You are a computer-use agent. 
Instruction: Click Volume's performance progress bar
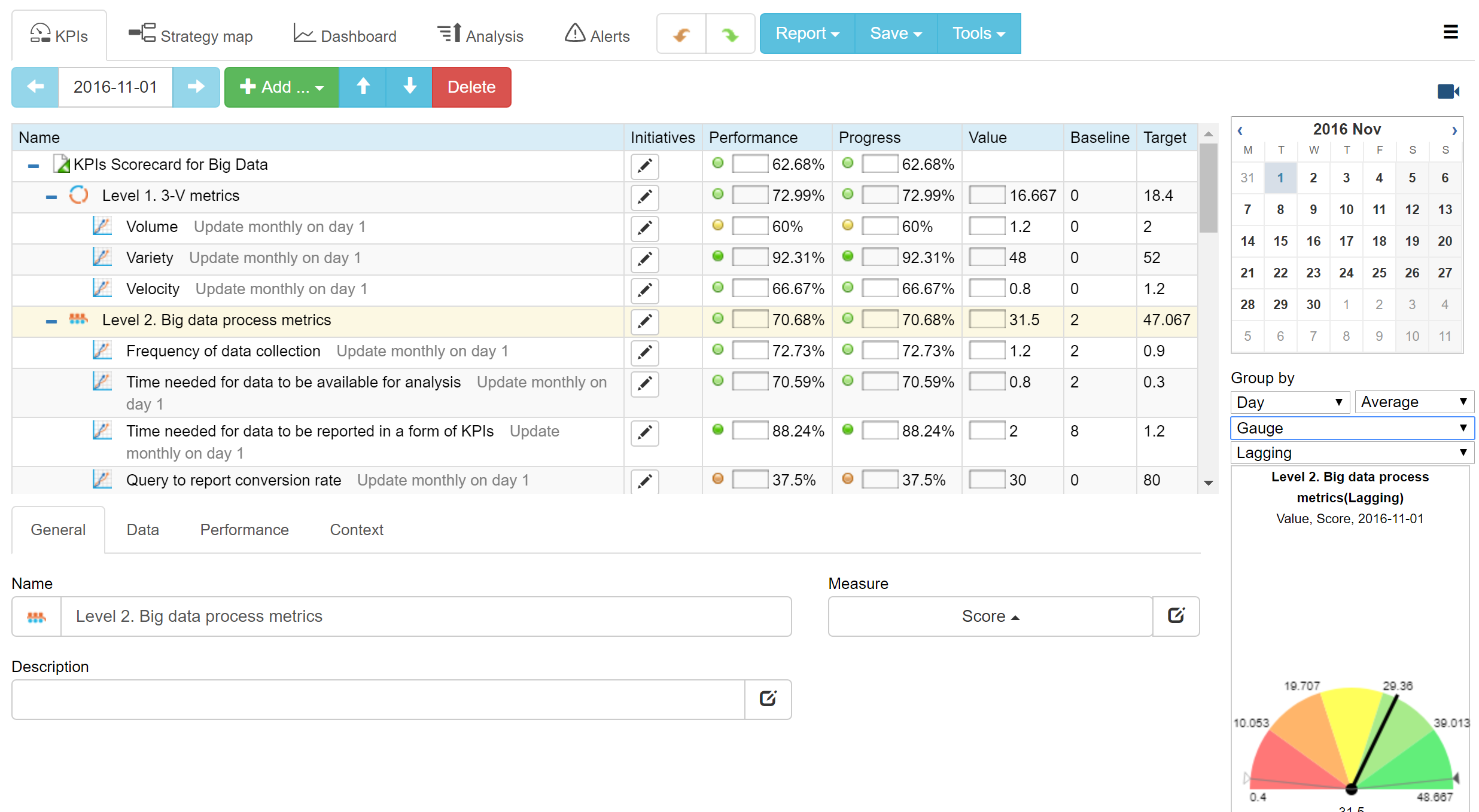click(x=750, y=226)
